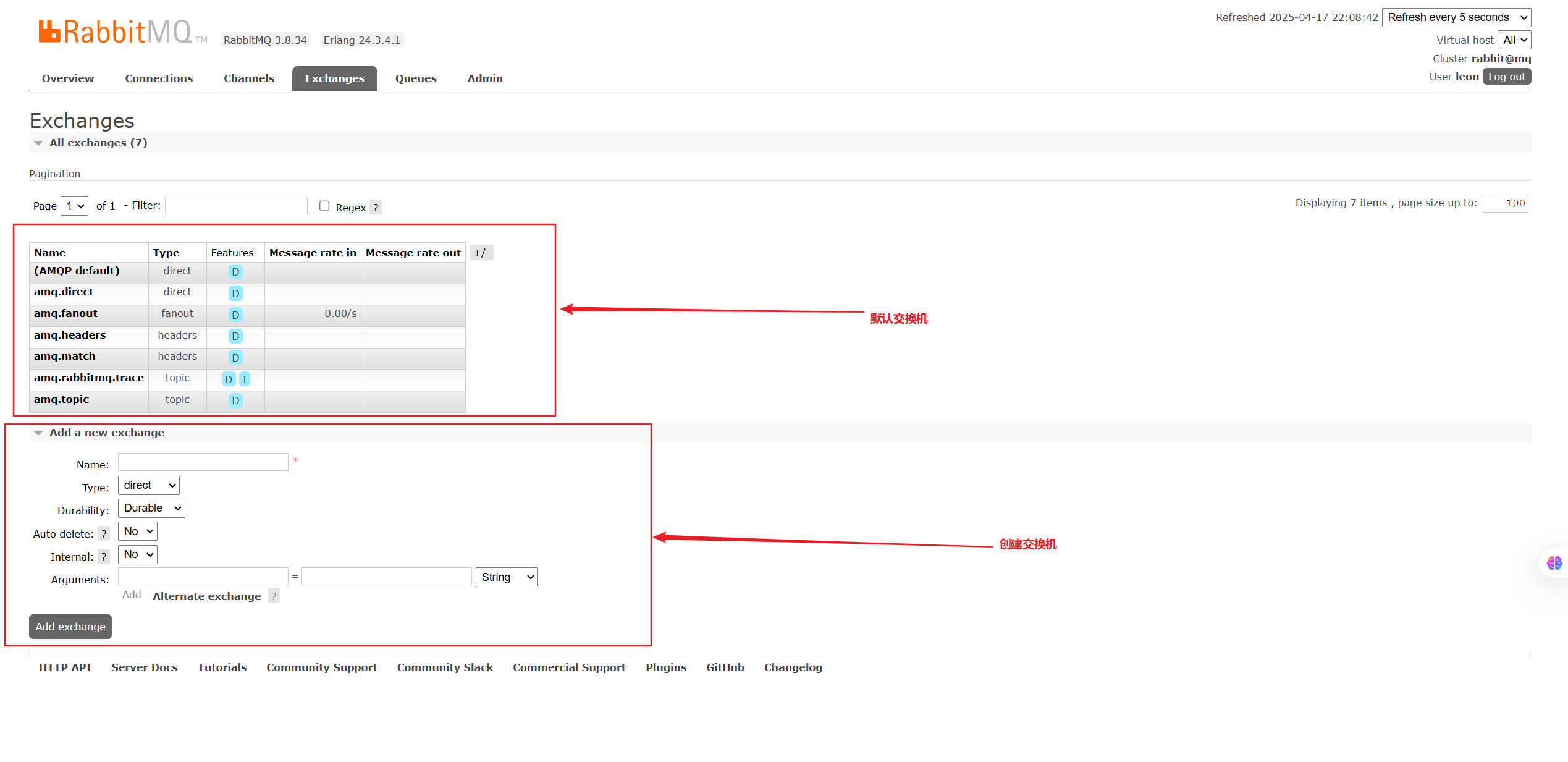
Task: Click the floating brain assistant icon
Action: 1554,563
